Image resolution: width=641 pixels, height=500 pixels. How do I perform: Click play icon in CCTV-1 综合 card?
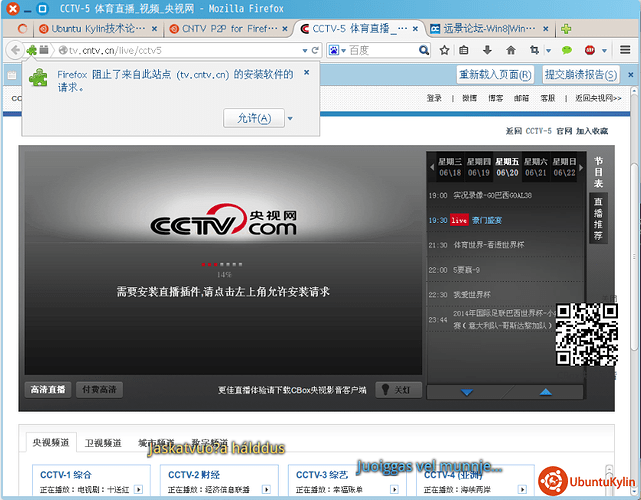pyautogui.click(x=139, y=489)
